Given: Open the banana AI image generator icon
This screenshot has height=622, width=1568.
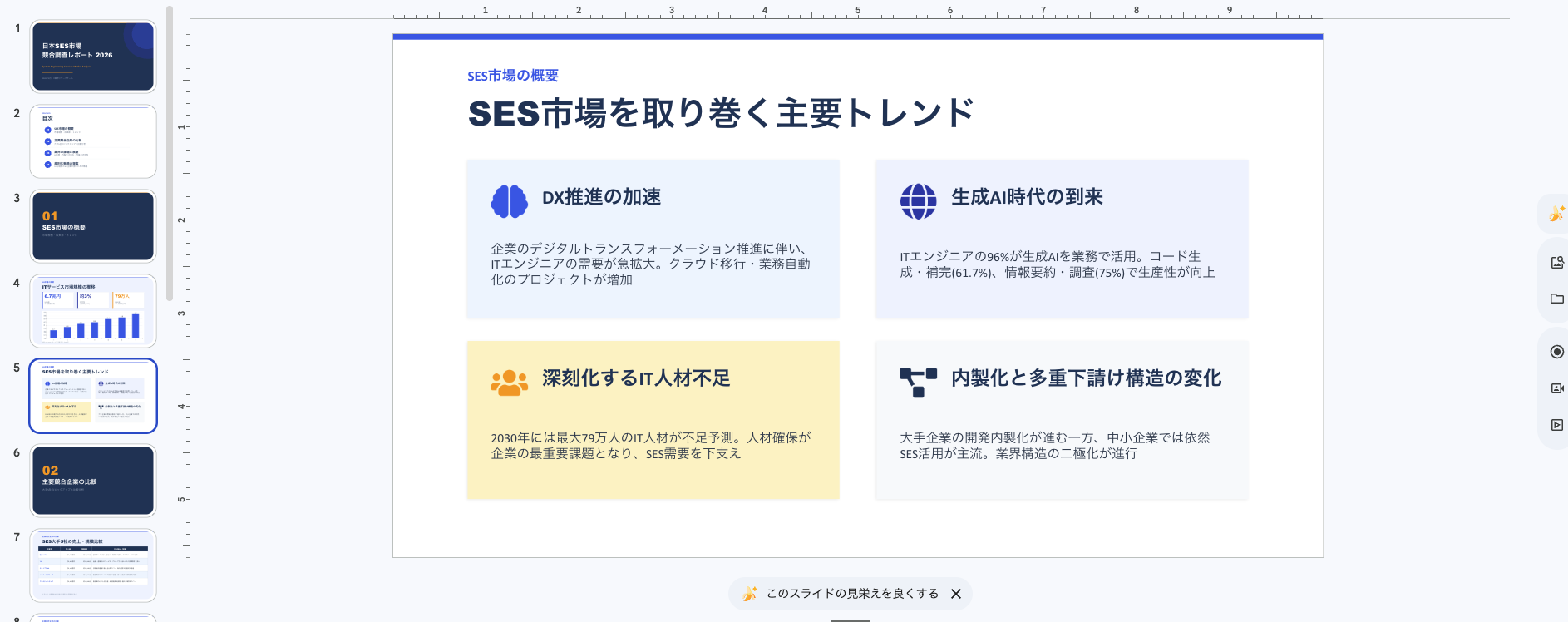Looking at the screenshot, I should coord(1556,215).
